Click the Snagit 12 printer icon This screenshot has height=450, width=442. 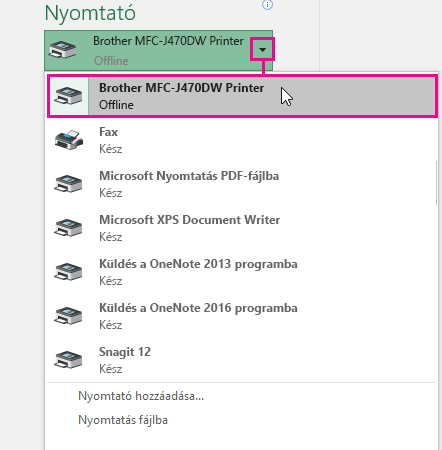point(68,360)
